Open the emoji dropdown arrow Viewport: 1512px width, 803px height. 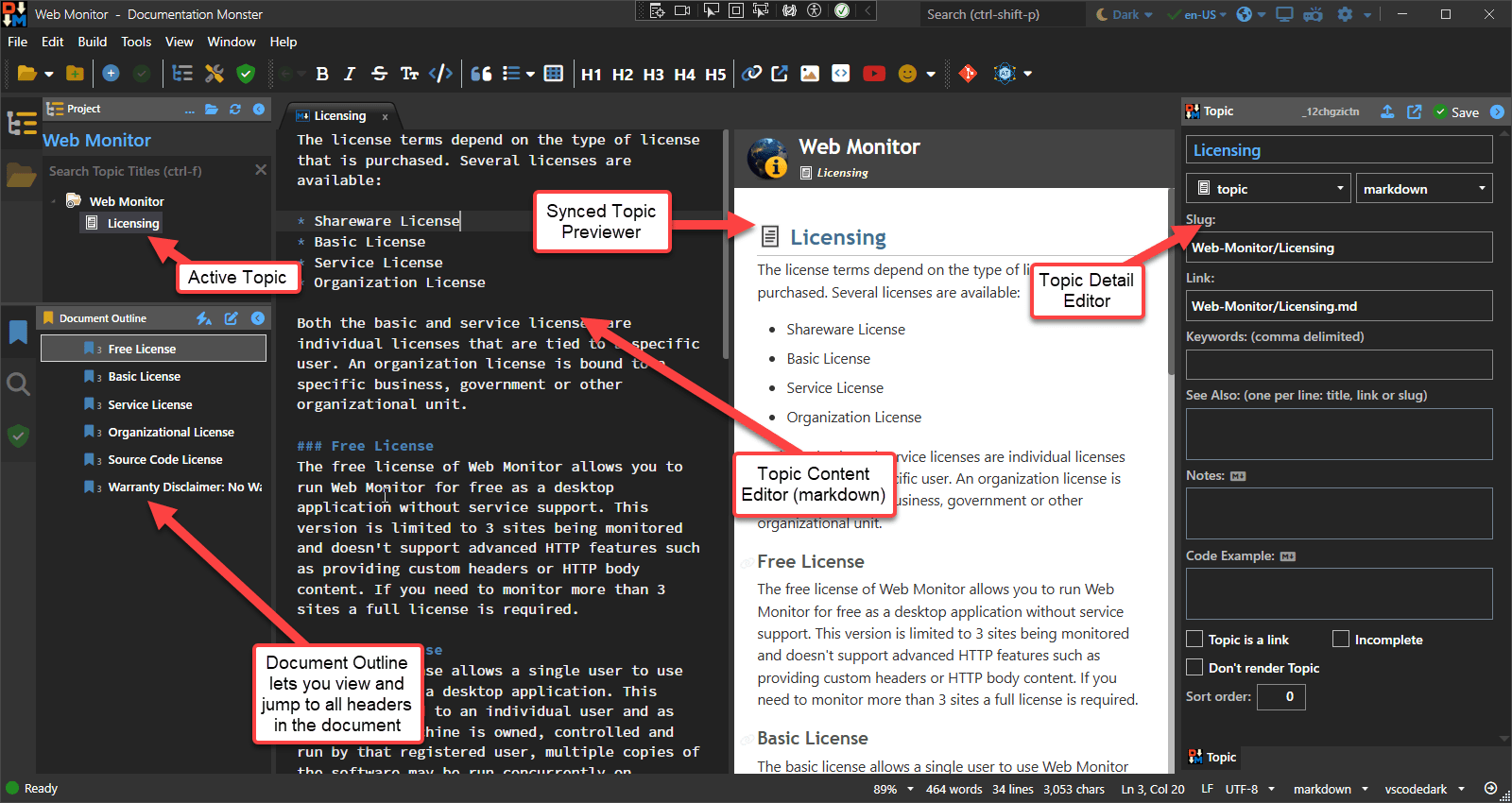[x=931, y=74]
